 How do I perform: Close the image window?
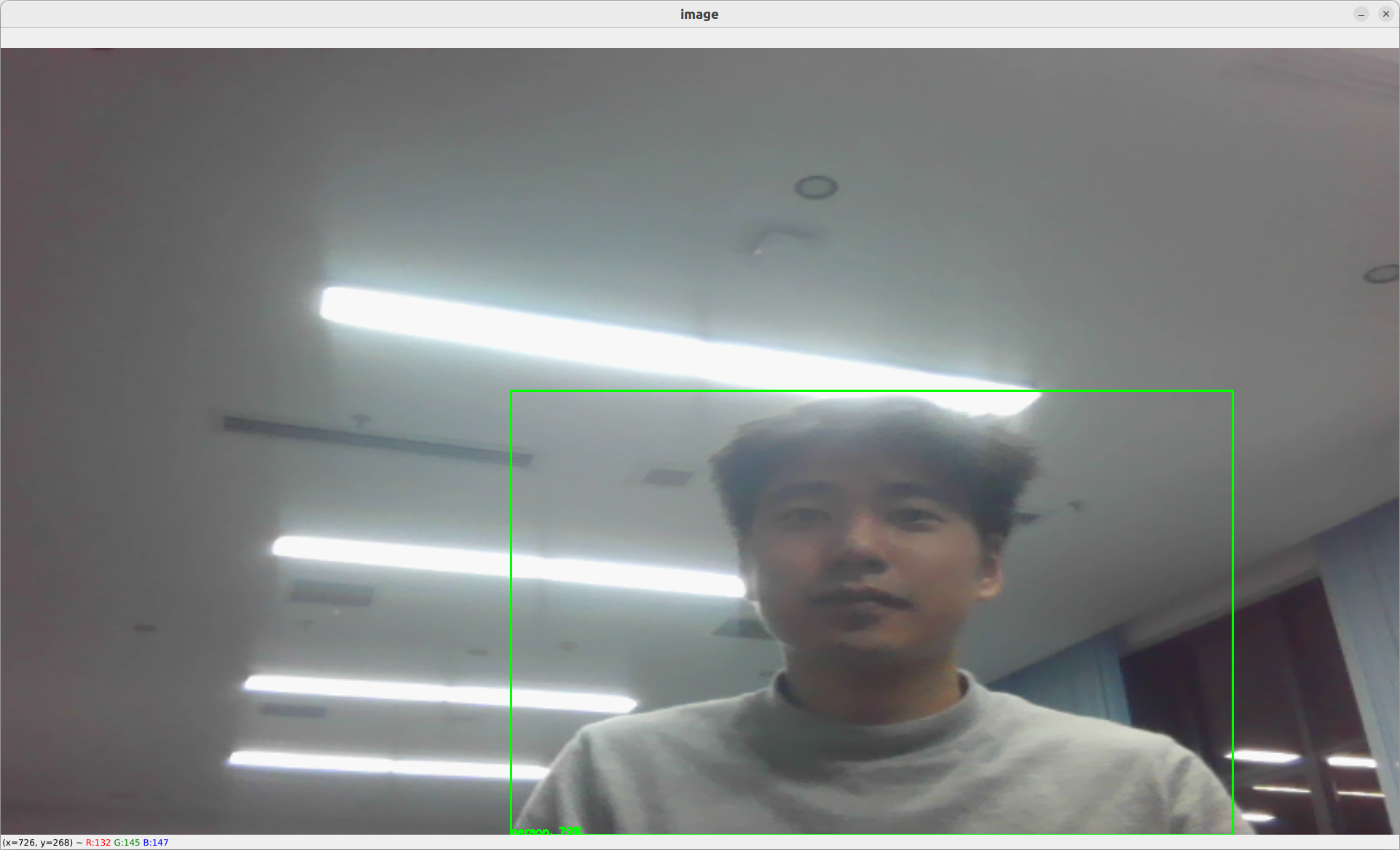(1385, 14)
